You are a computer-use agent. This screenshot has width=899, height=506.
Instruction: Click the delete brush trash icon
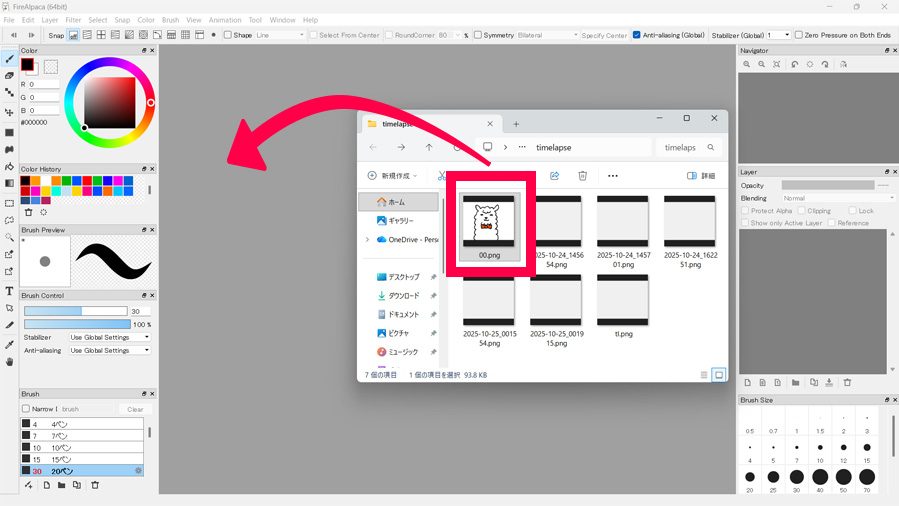[x=95, y=485]
